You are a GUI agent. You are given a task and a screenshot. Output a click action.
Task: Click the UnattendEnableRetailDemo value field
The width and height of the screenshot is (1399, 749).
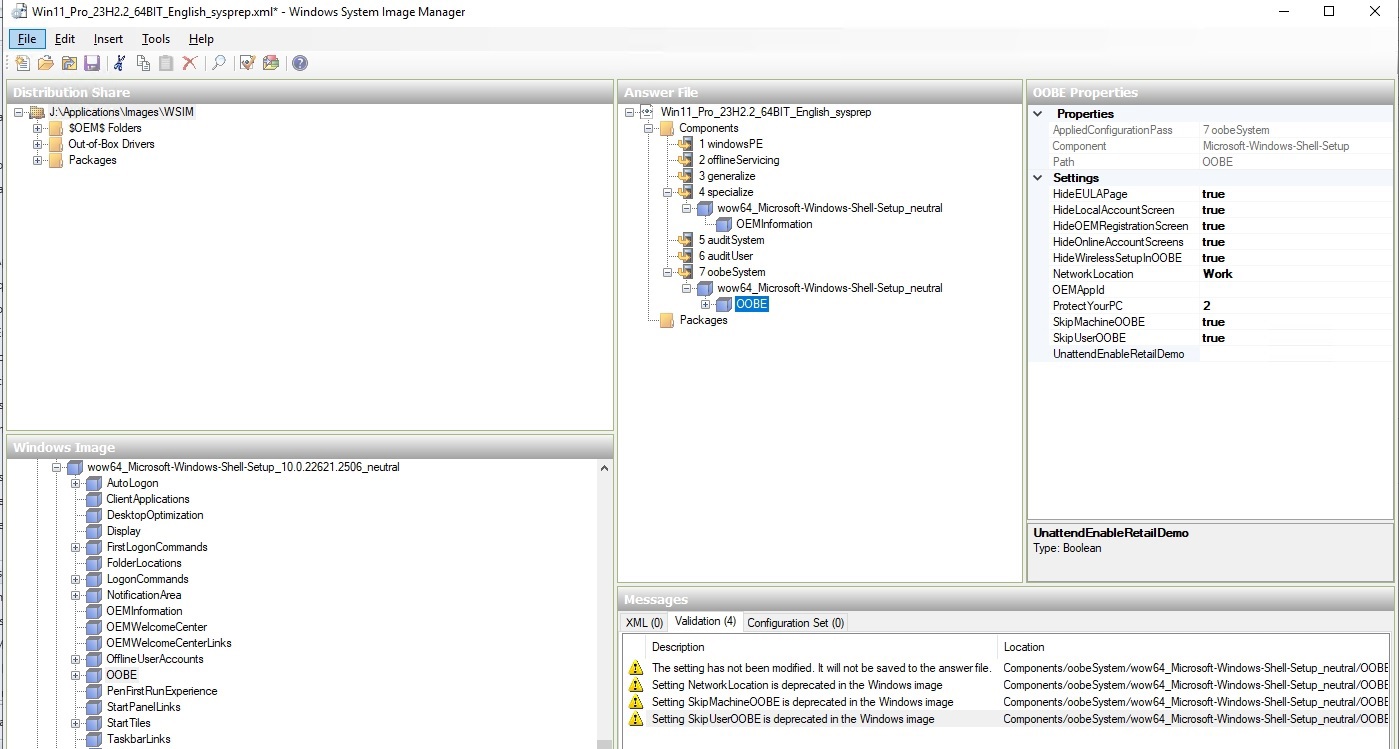1295,354
